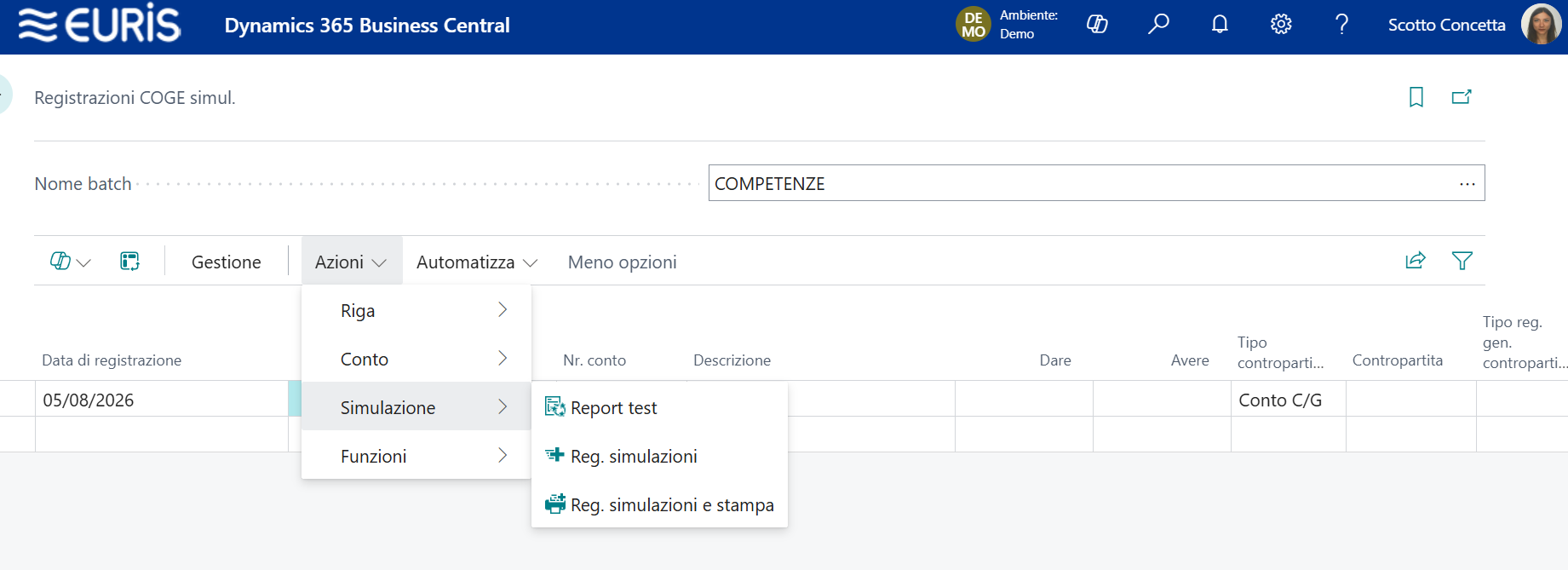Click the Avere column header

[x=1190, y=360]
